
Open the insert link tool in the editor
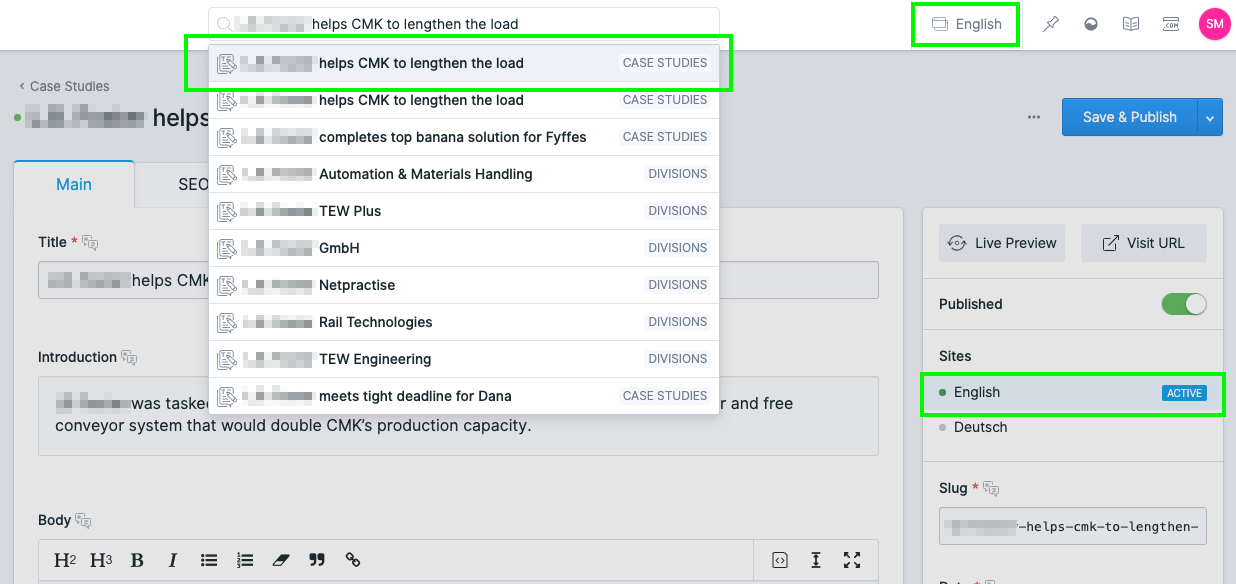[x=353, y=560]
